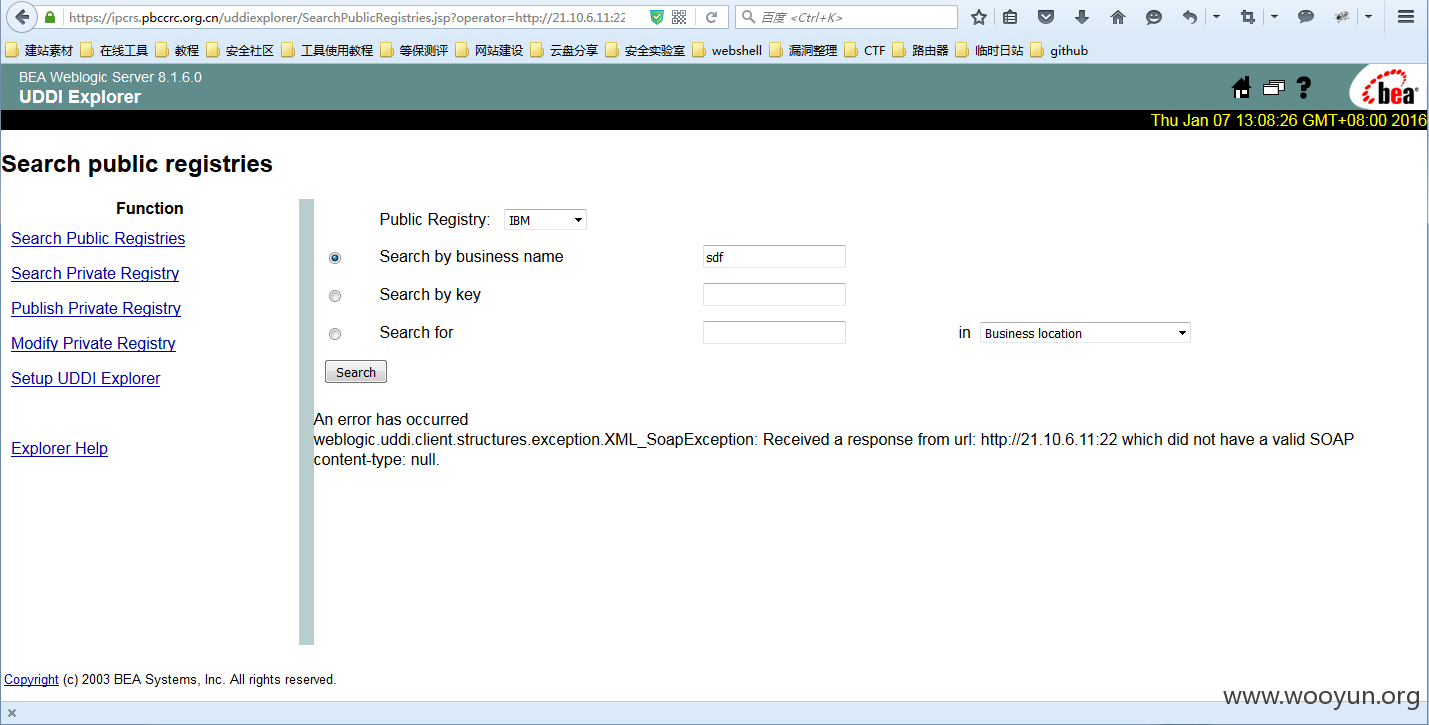Screen dimensions: 1429x725
Task: Expand dropdown arrow next to undo icon
Action: tap(1216, 17)
